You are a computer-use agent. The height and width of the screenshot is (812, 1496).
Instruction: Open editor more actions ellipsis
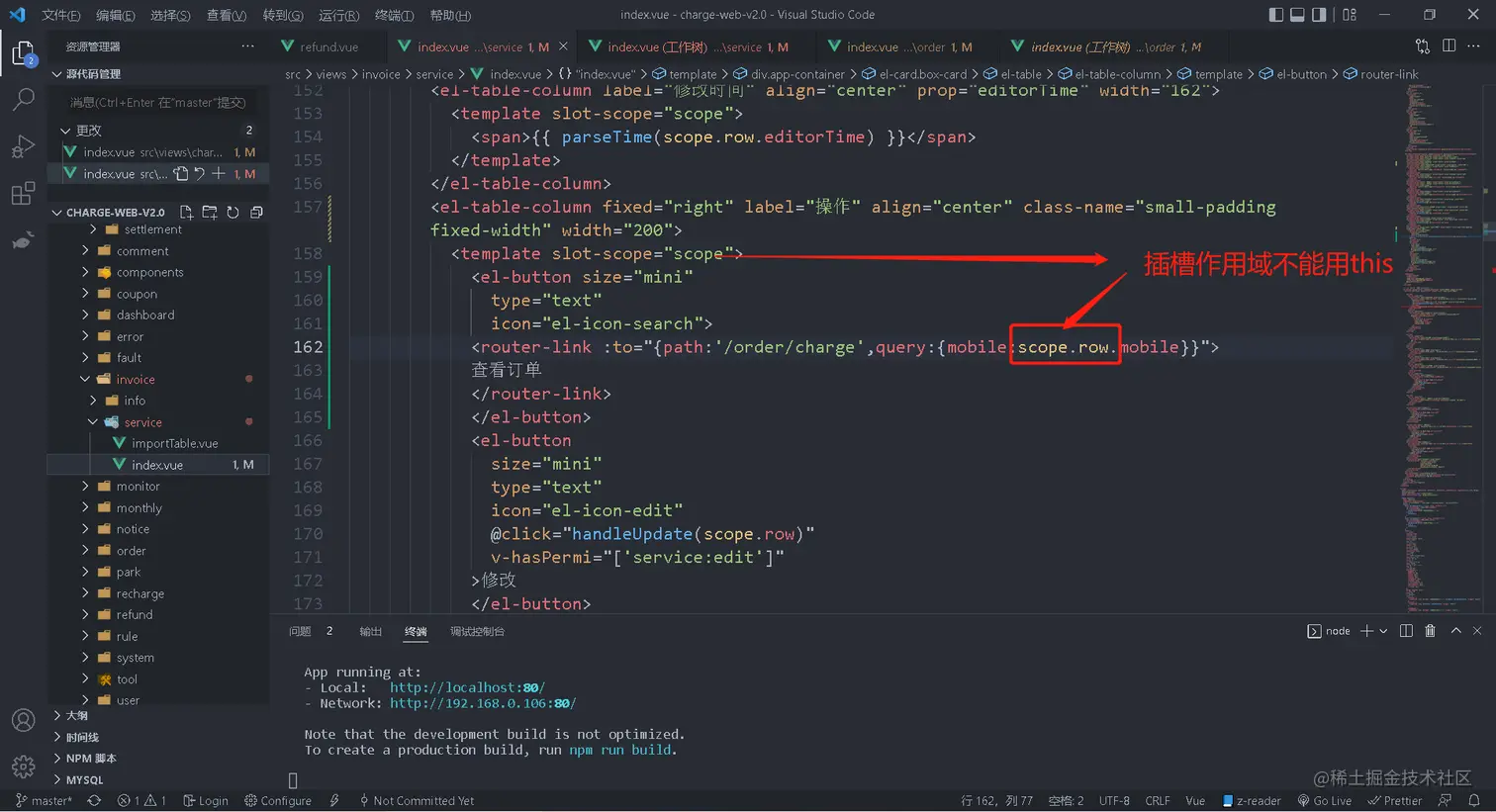click(x=1473, y=46)
